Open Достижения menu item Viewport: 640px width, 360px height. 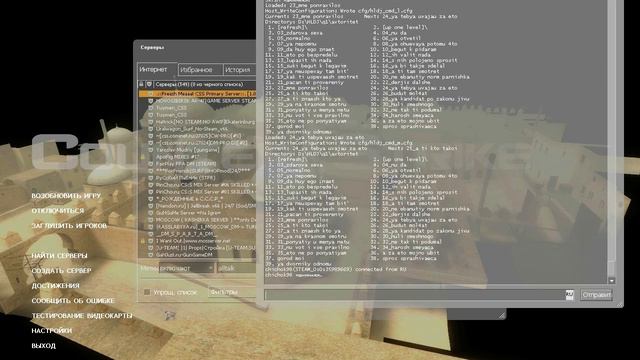56,286
